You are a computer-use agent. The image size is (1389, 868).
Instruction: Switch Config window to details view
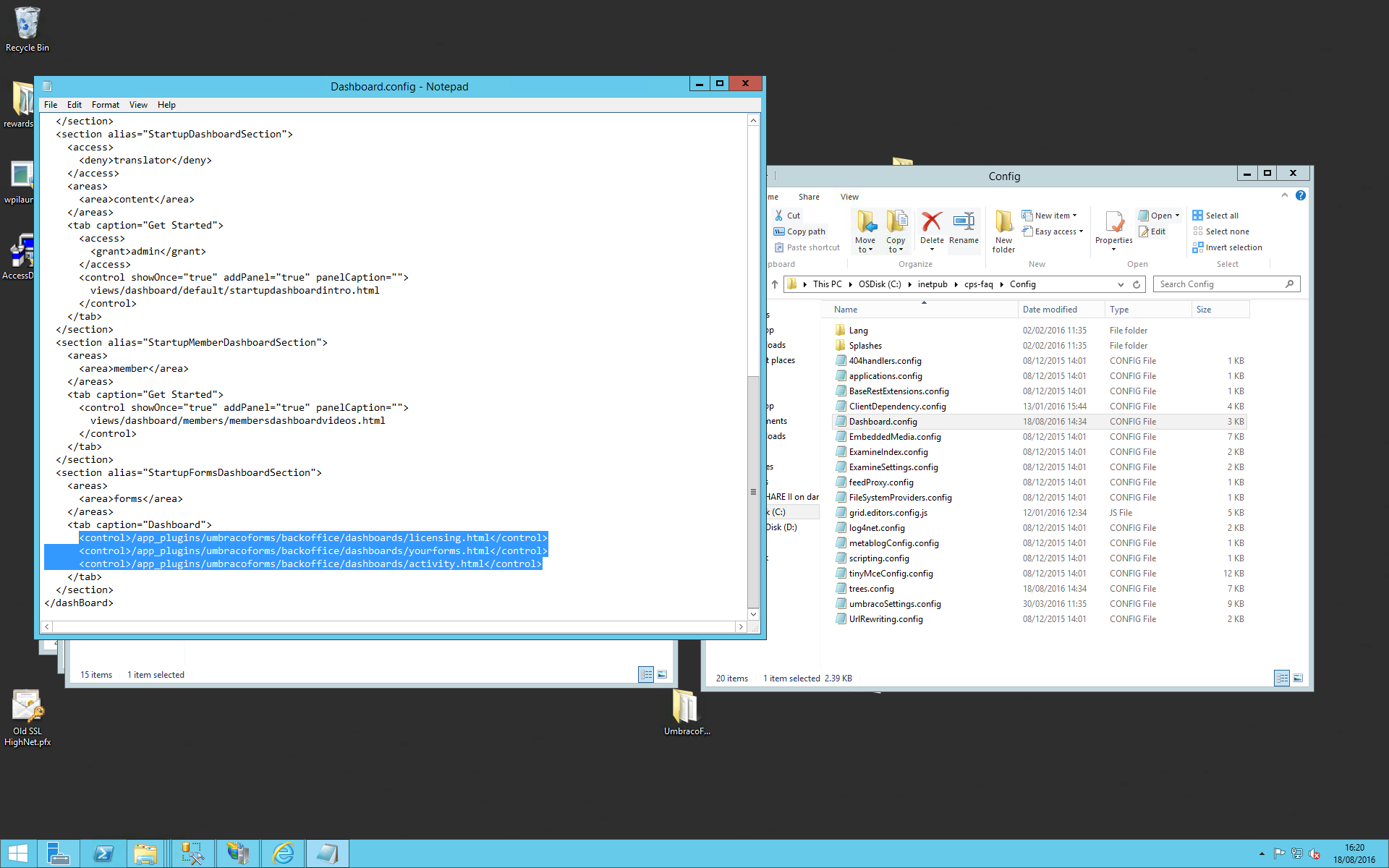(1282, 678)
